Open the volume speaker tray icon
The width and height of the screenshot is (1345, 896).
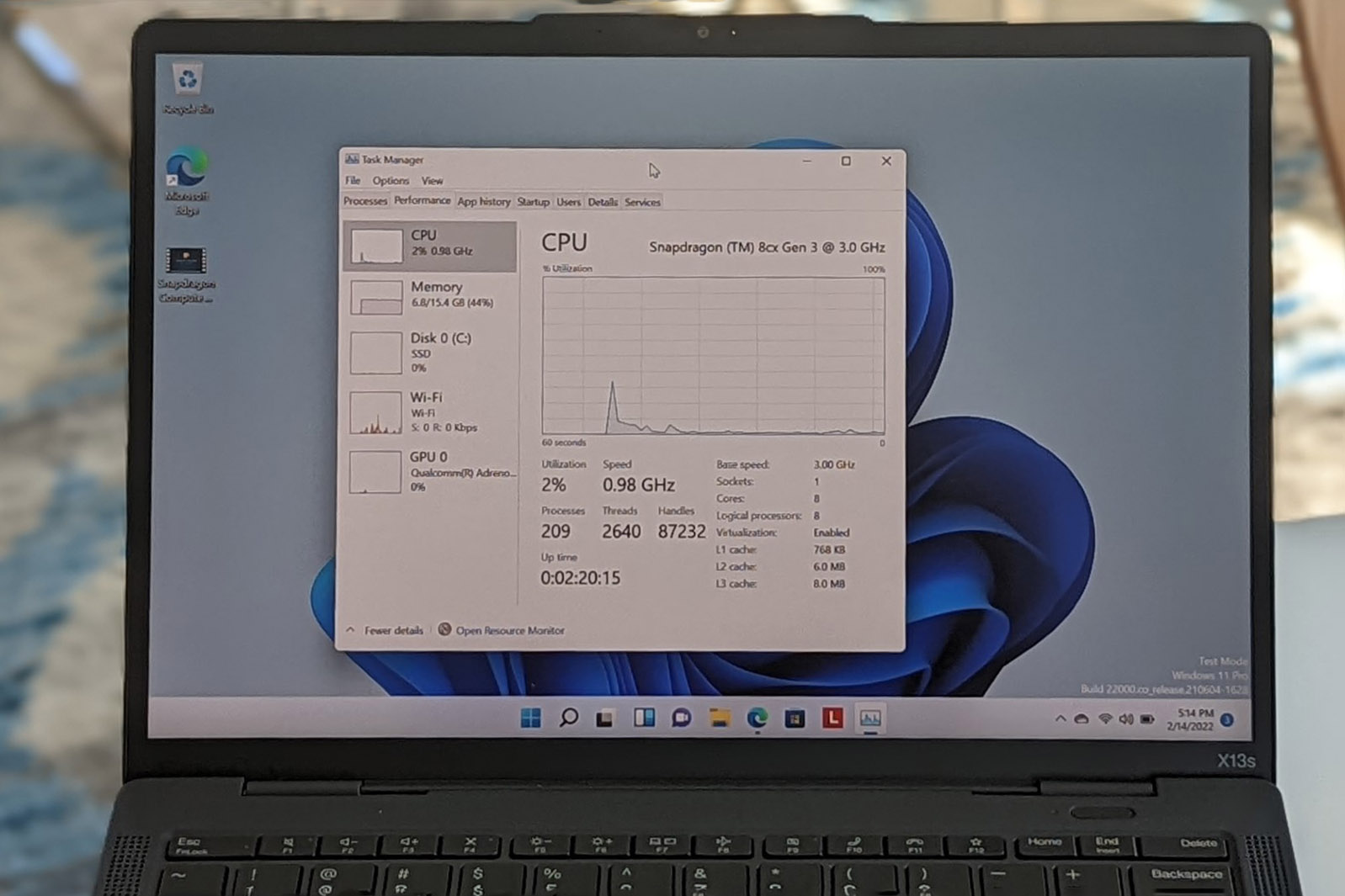[x=1125, y=719]
